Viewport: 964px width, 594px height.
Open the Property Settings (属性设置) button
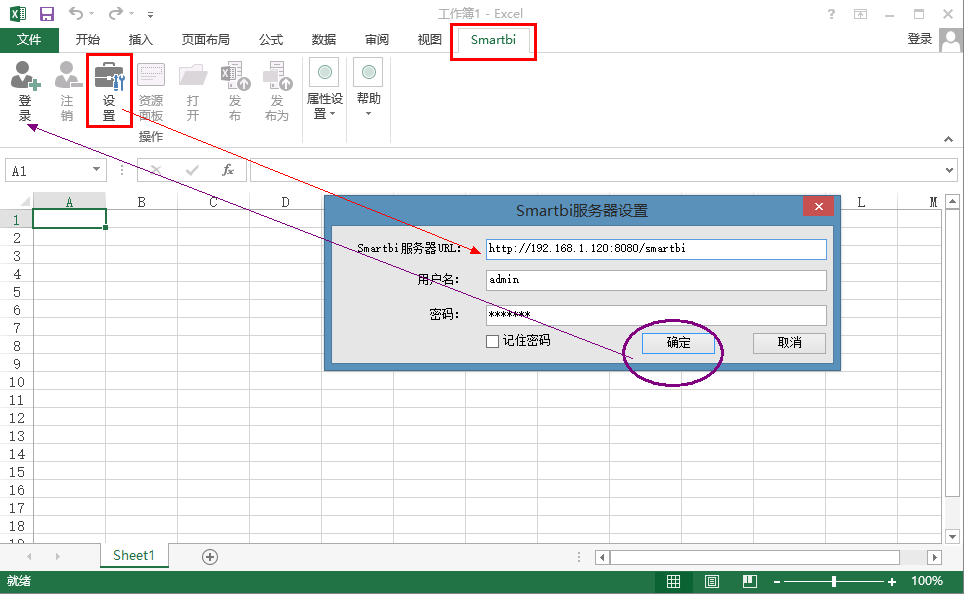[x=325, y=89]
